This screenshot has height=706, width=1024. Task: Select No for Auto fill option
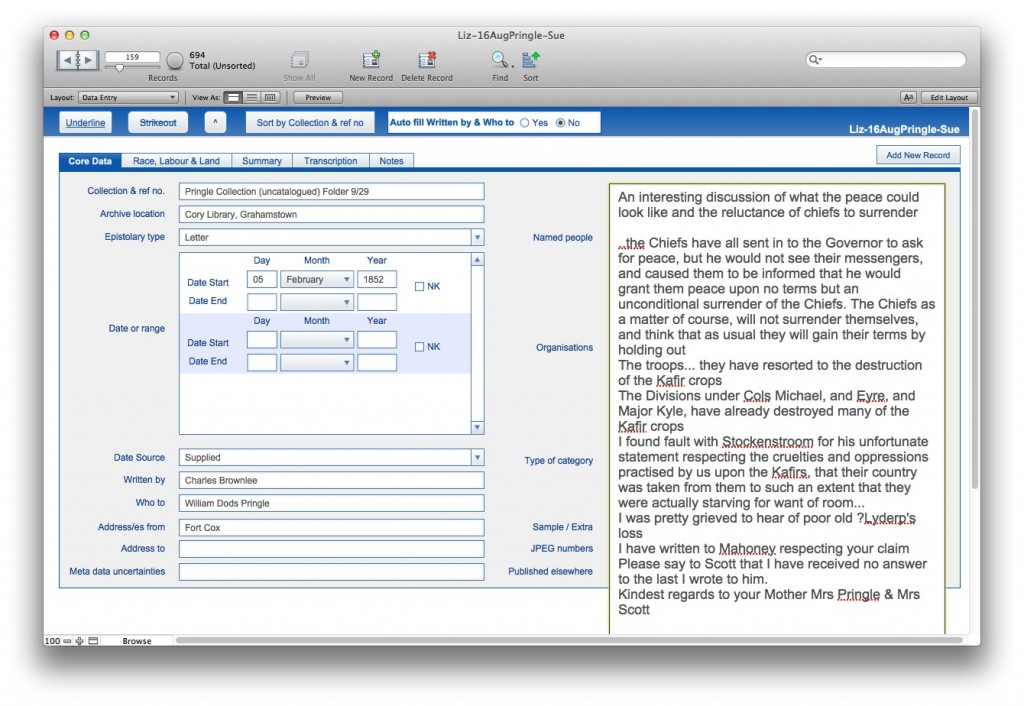pos(560,123)
